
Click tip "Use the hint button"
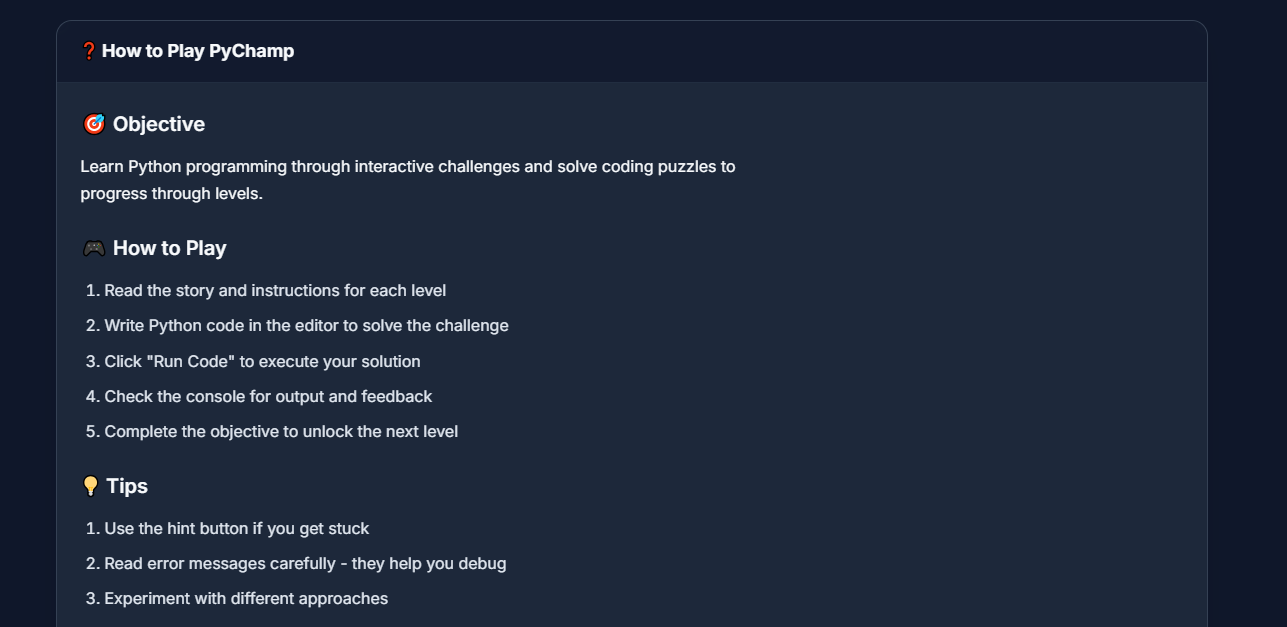pyautogui.click(x=237, y=528)
